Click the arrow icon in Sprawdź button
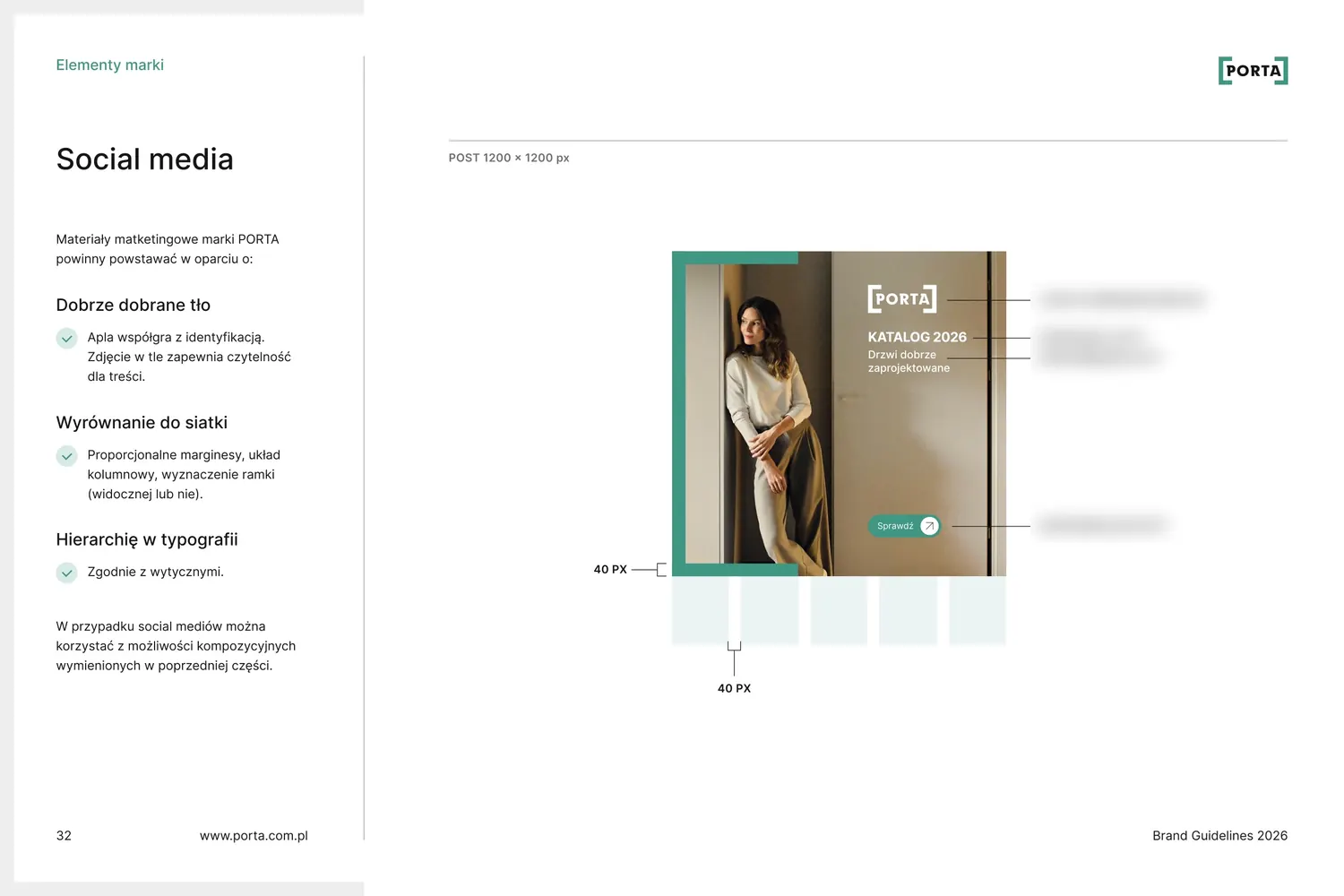This screenshot has height=896, width=1344. click(x=929, y=526)
